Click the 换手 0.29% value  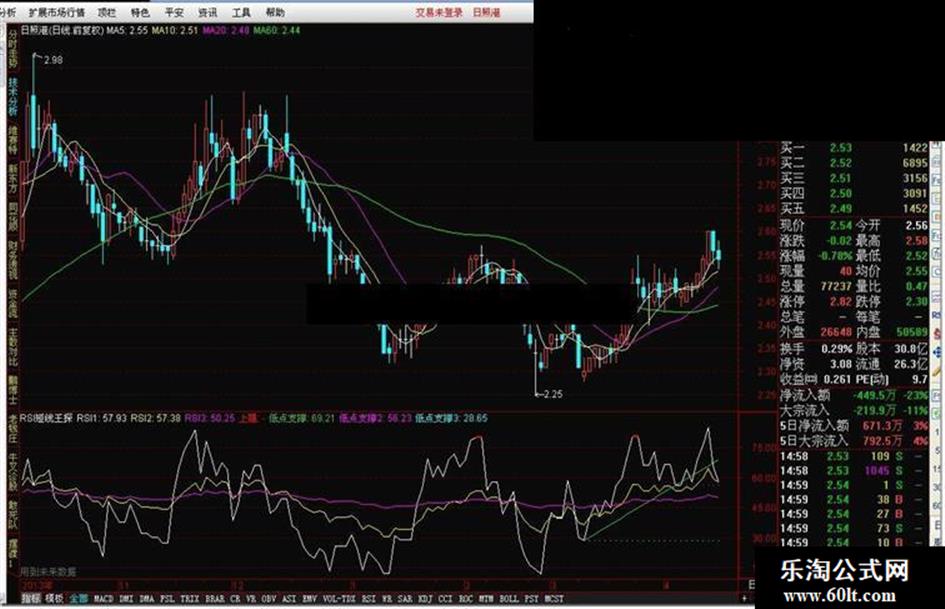pos(837,349)
